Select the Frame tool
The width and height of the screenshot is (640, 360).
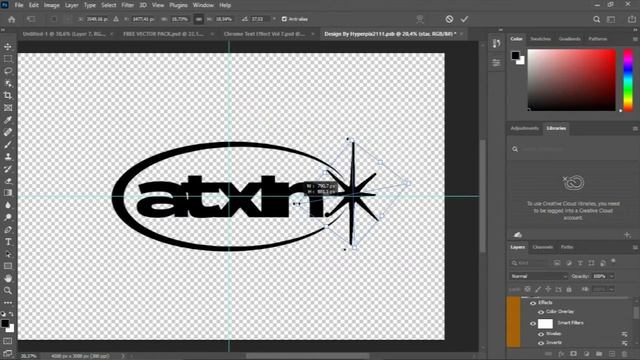[x=8, y=108]
